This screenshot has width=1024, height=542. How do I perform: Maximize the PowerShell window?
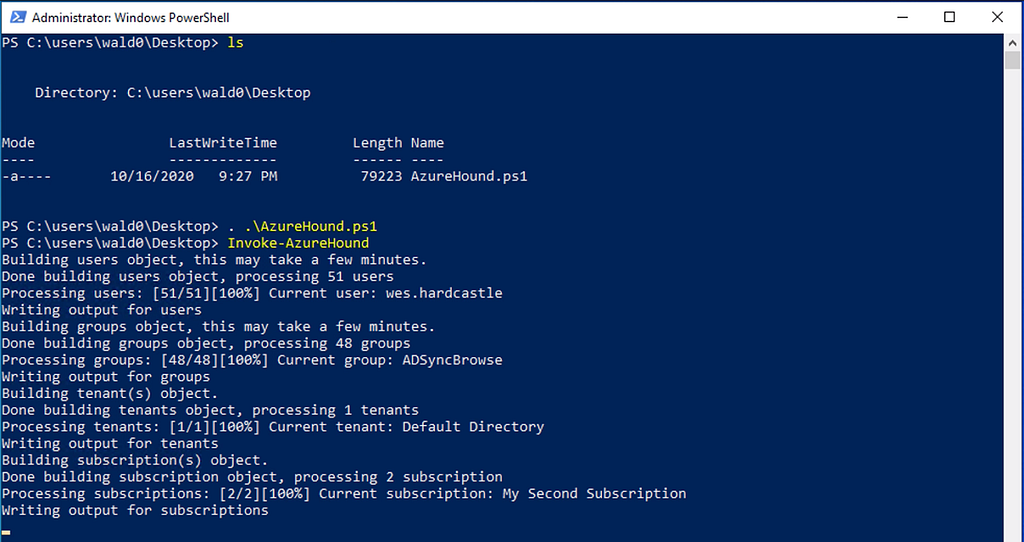[x=950, y=17]
